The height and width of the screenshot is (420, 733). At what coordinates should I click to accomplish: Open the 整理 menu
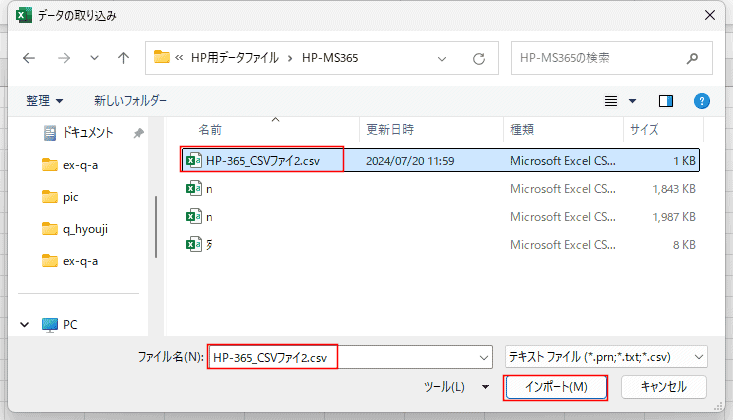coord(44,101)
